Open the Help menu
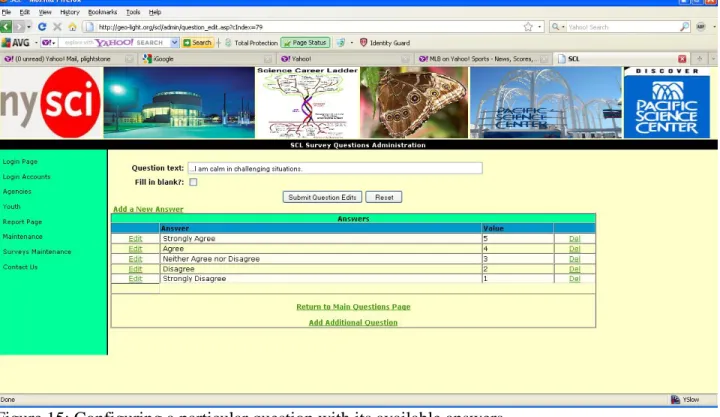 (x=155, y=12)
